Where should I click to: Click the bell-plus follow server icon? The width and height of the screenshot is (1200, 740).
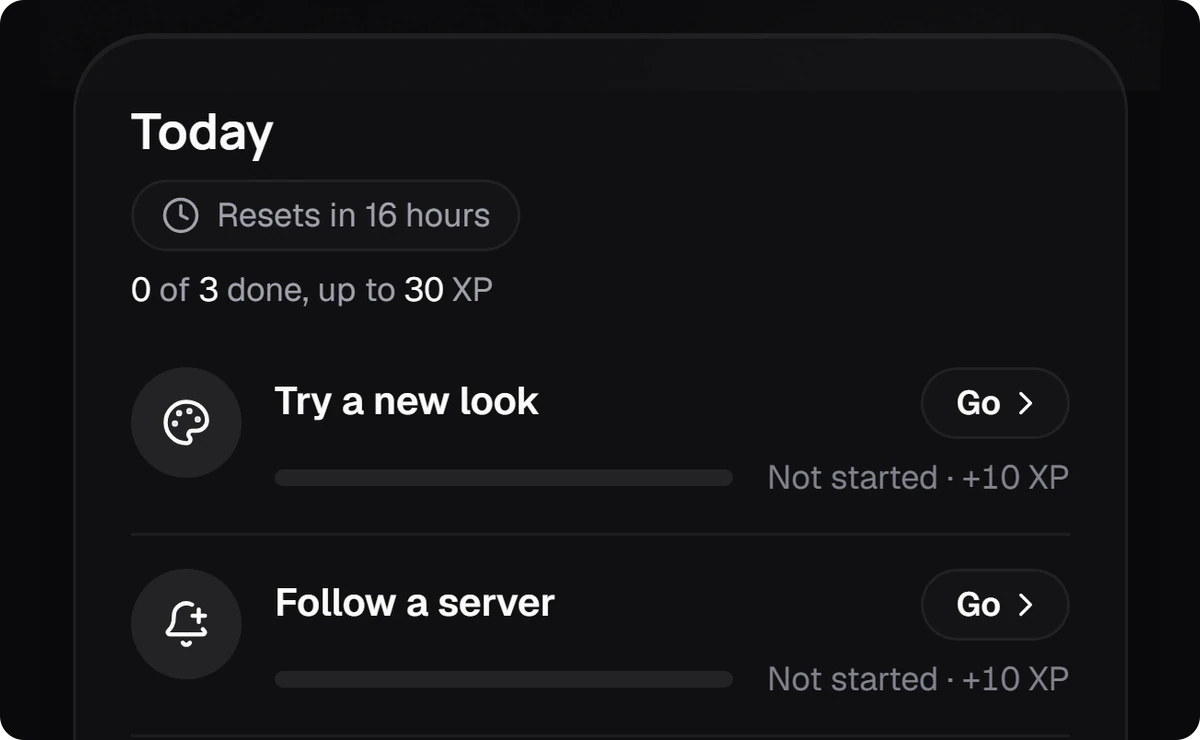(x=186, y=624)
